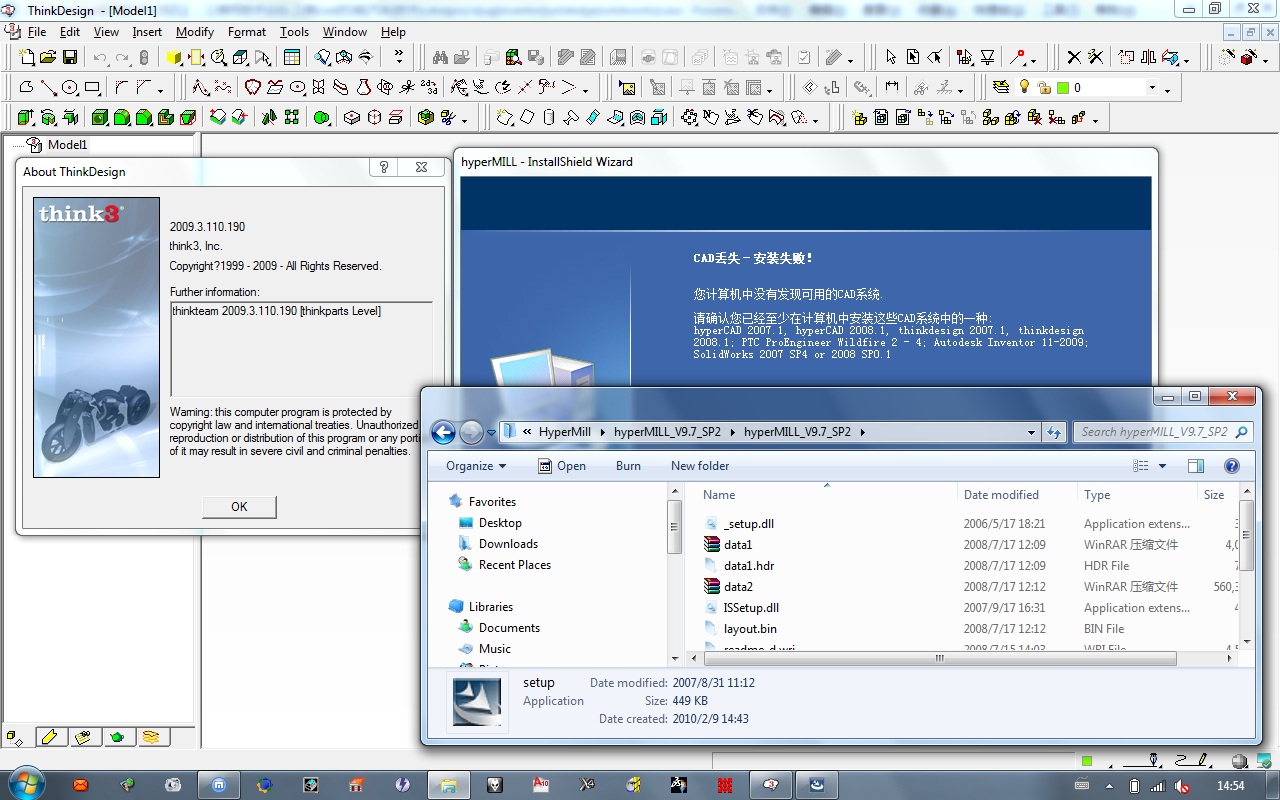Open the Edit menu
Image resolution: width=1280 pixels, height=800 pixels.
pos(69,32)
